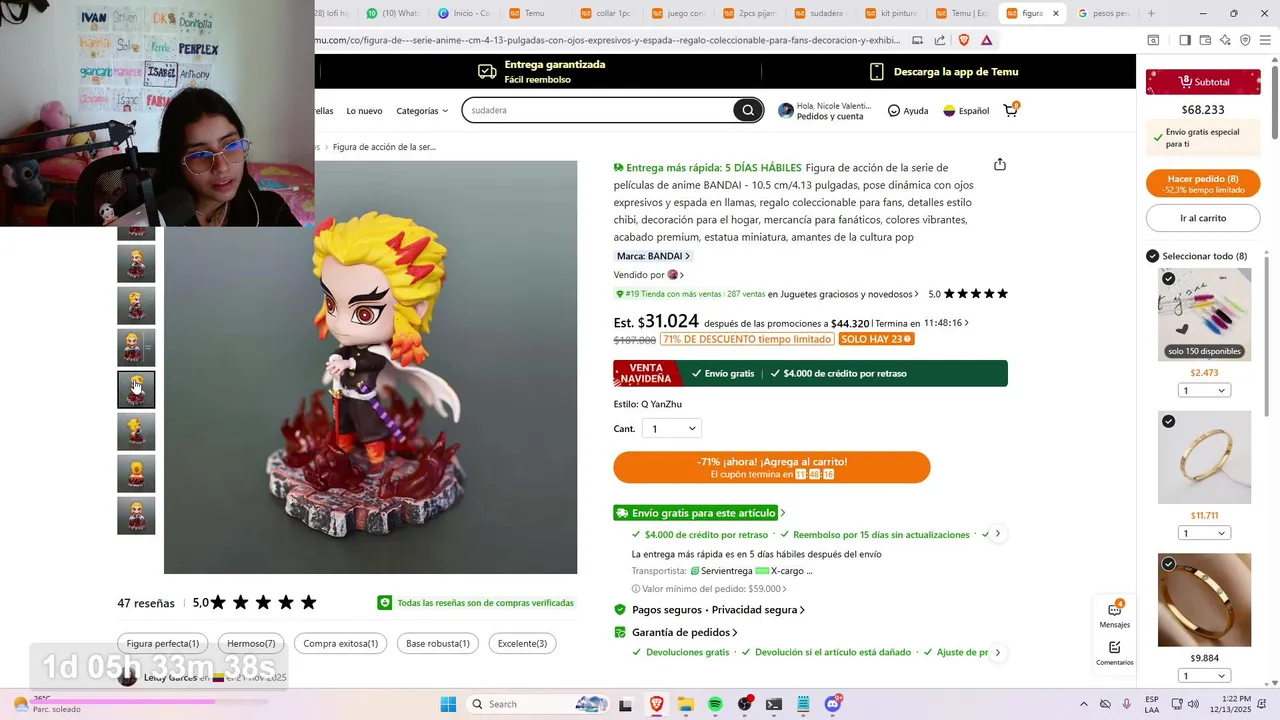Viewport: 1280px width, 720px height.
Task: Open new browser tab with plus button
Action: tap(1151, 13)
